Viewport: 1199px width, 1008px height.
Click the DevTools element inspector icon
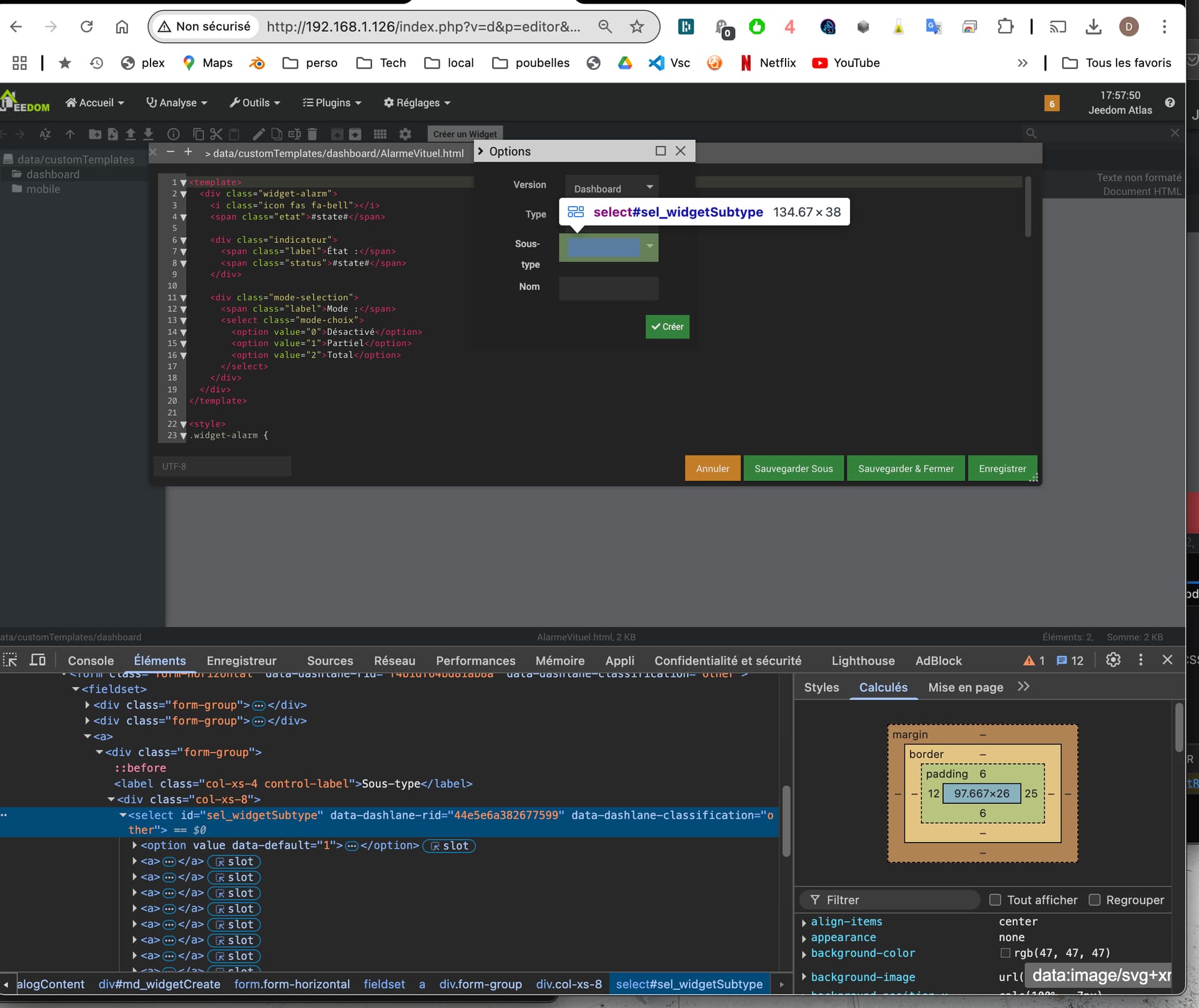click(11, 660)
